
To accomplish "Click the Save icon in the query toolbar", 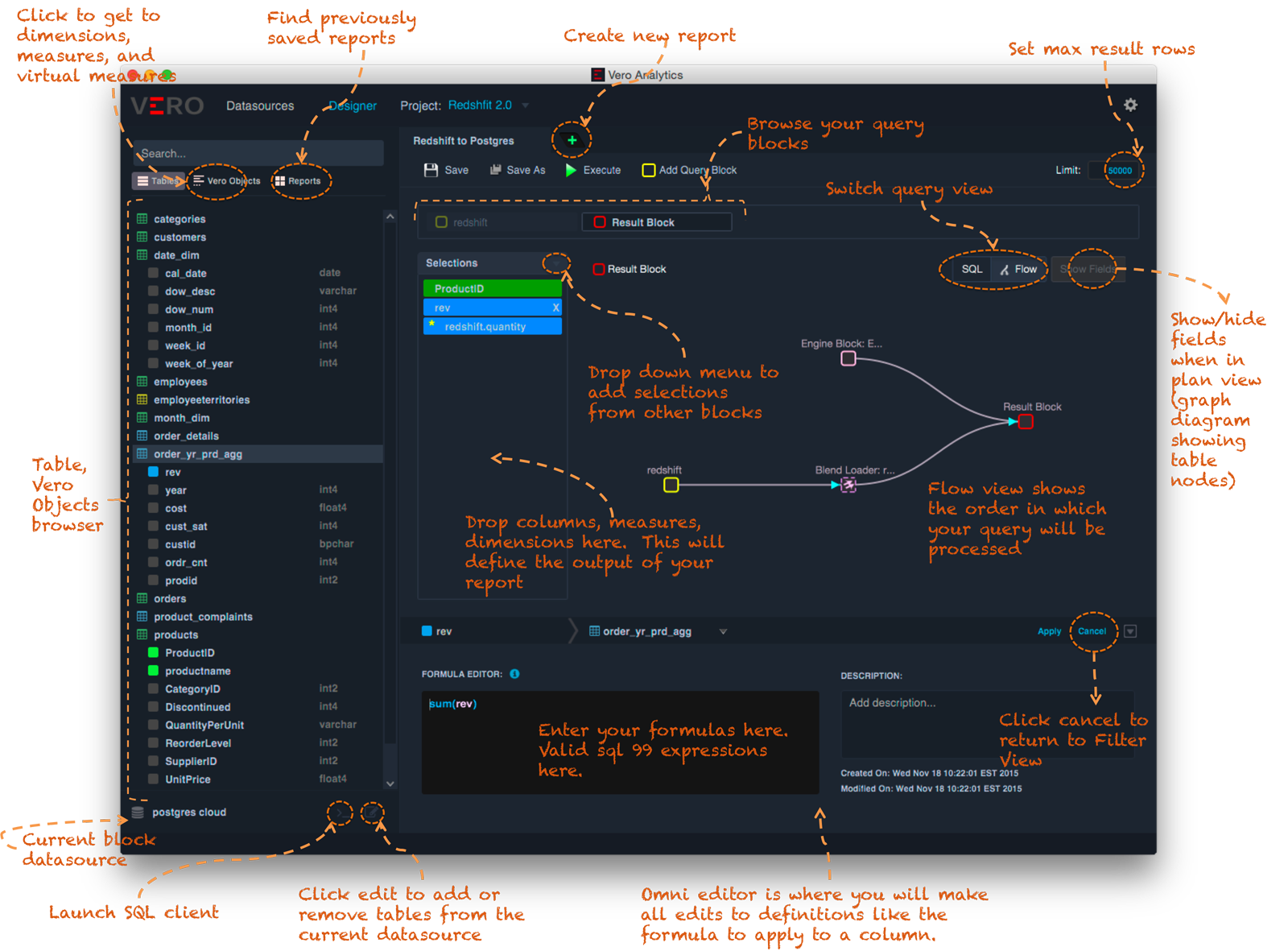I will pos(431,170).
